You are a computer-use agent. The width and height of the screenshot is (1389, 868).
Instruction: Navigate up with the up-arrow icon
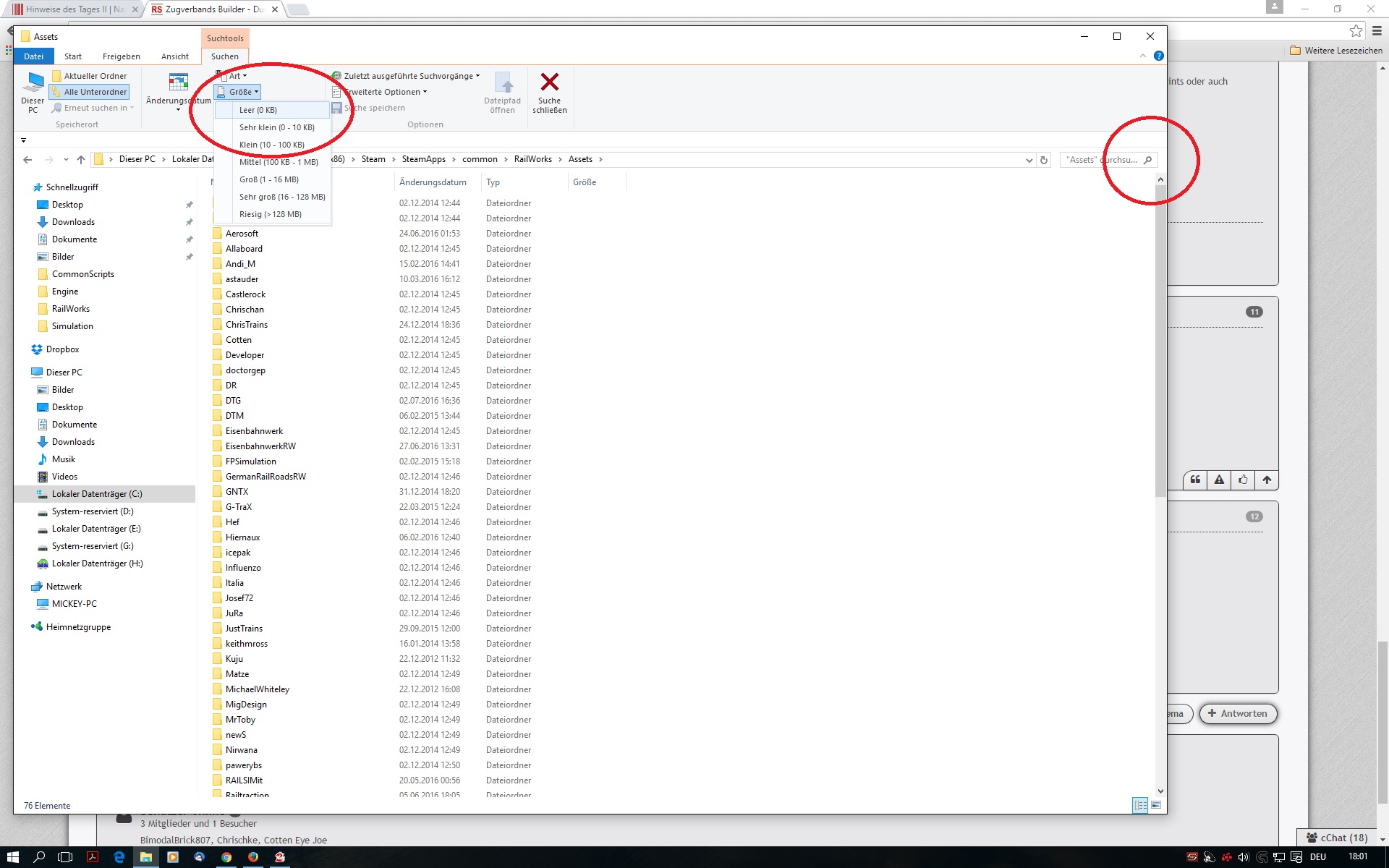click(x=81, y=160)
